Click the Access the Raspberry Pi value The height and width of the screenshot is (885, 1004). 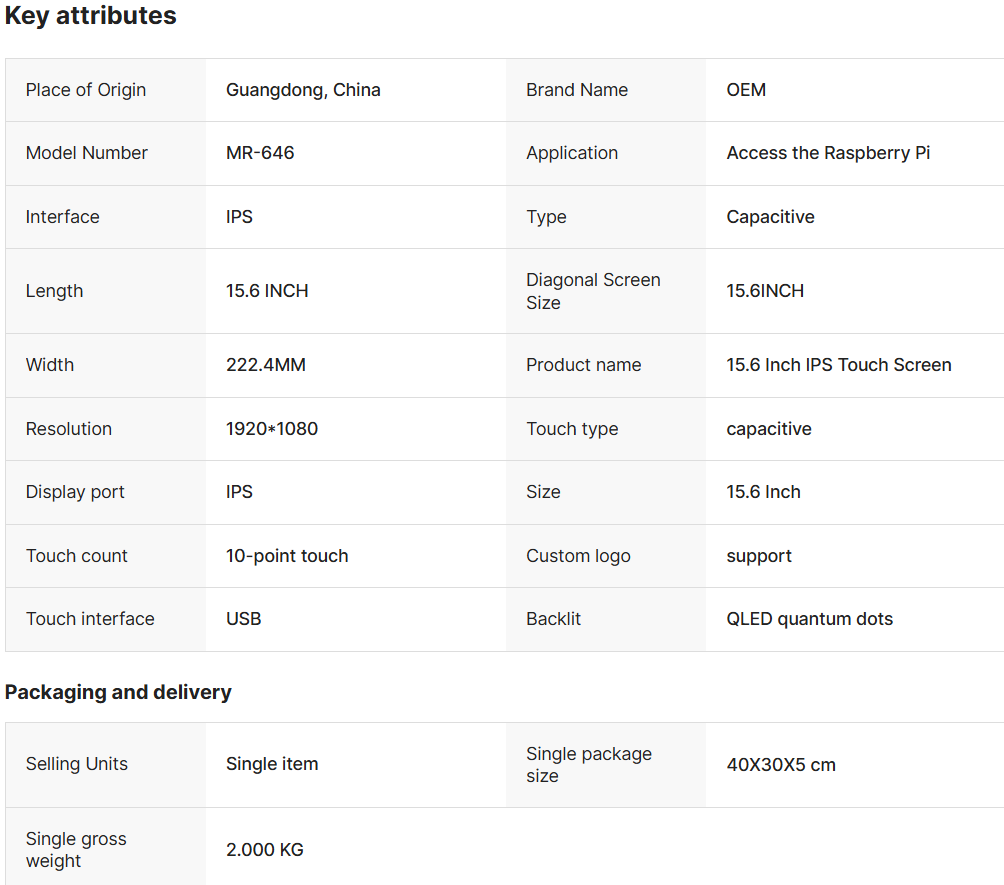point(828,153)
